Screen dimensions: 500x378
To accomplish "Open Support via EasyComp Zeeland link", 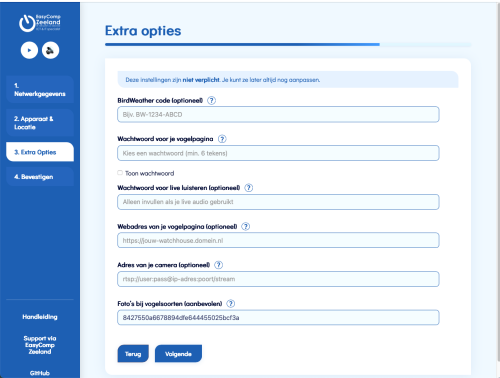I will 40,345.
